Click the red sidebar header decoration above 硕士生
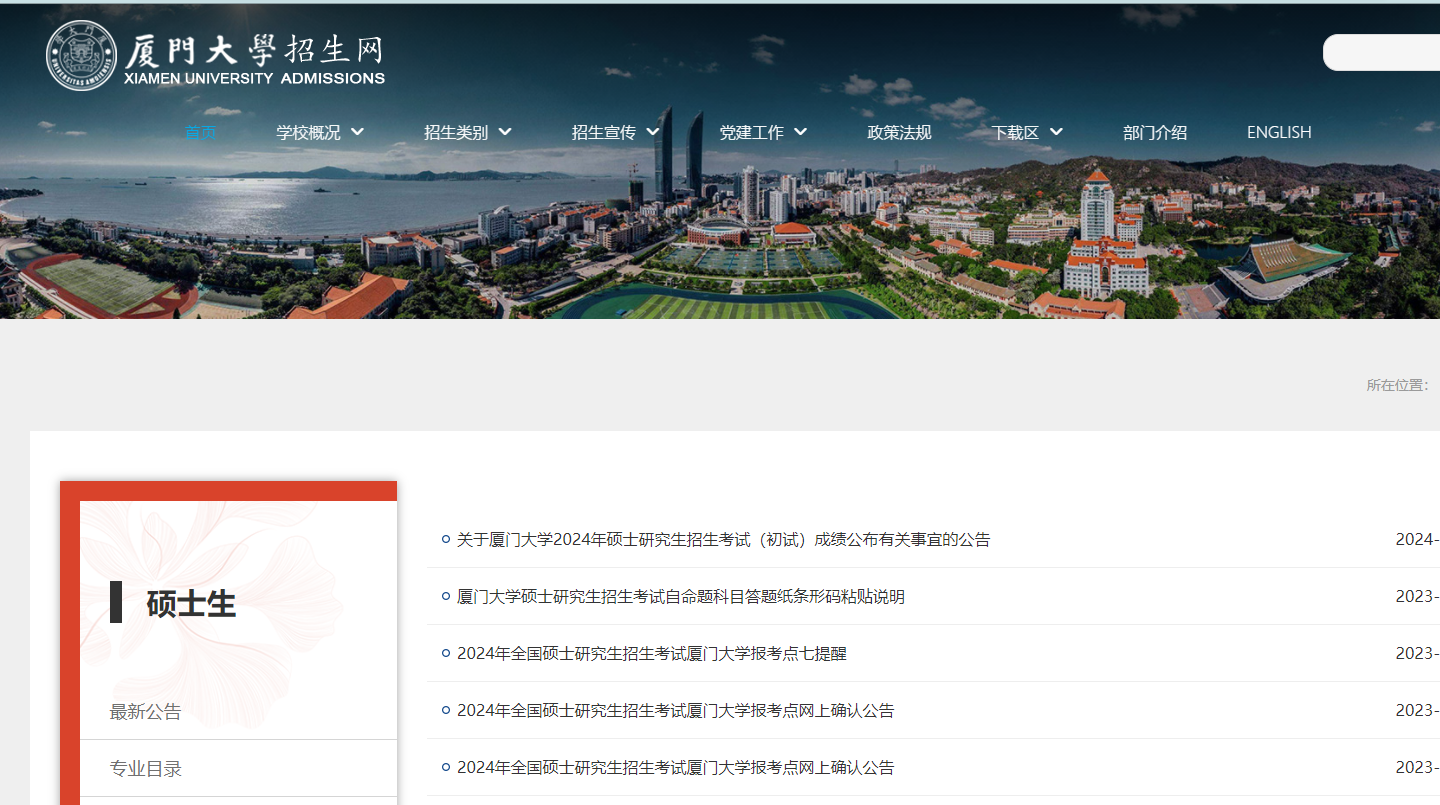The image size is (1440, 805). (228, 489)
